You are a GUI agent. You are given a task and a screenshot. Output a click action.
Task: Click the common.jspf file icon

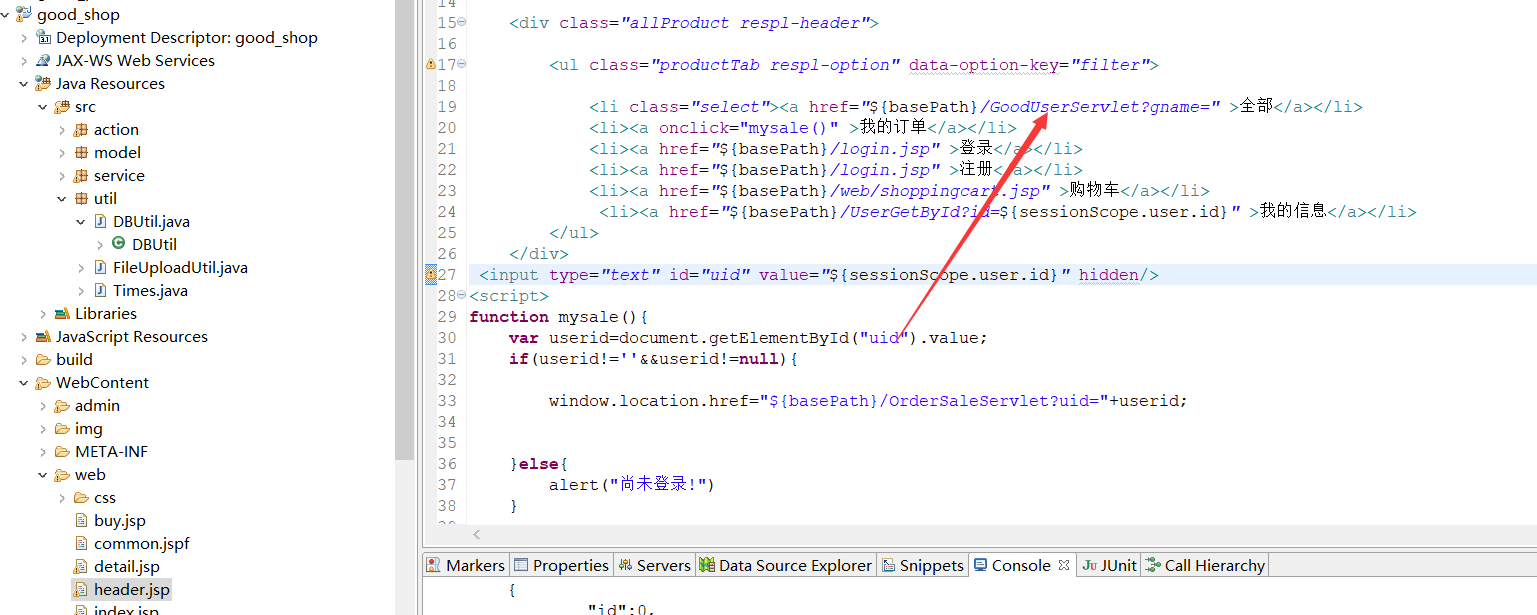82,543
